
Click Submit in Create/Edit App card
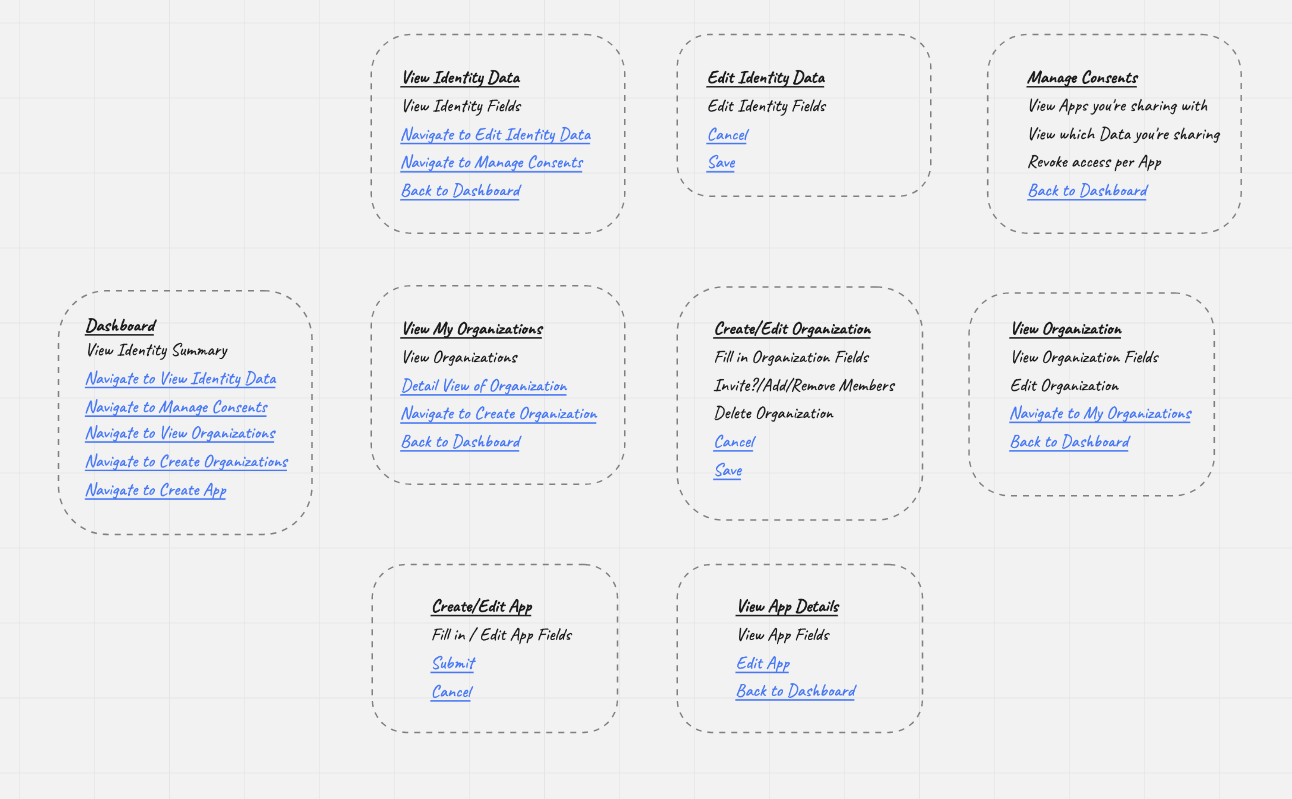(453, 664)
